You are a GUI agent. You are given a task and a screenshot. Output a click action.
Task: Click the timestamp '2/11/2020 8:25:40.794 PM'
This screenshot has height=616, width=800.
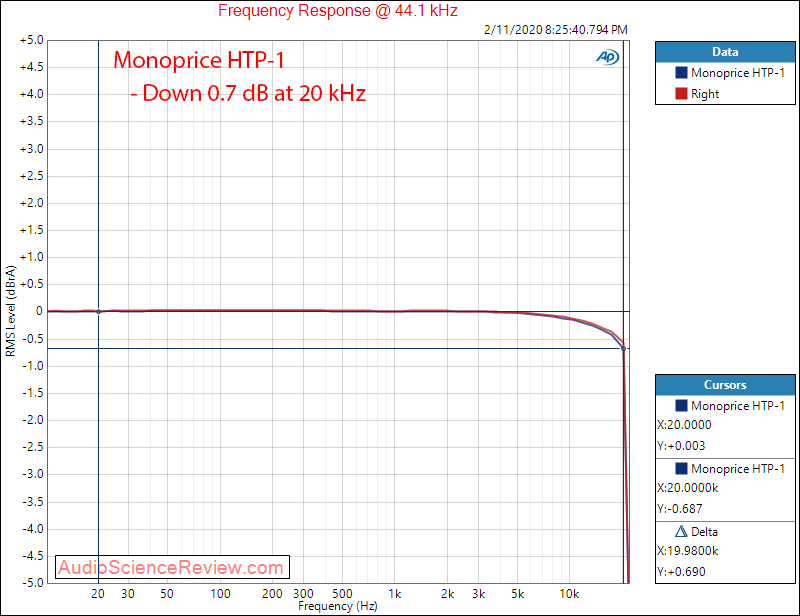tap(556, 30)
